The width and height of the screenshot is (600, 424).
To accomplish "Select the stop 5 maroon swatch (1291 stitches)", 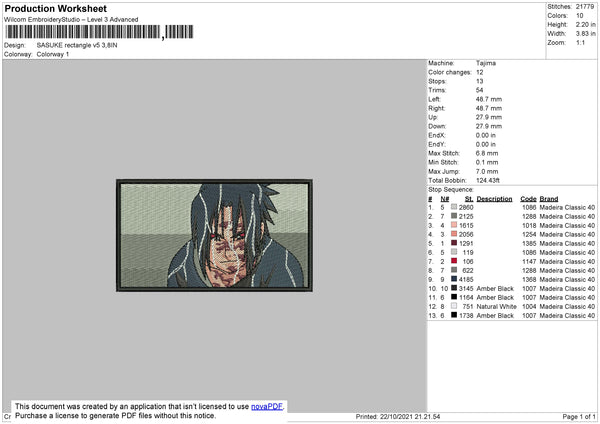I will (x=454, y=243).
